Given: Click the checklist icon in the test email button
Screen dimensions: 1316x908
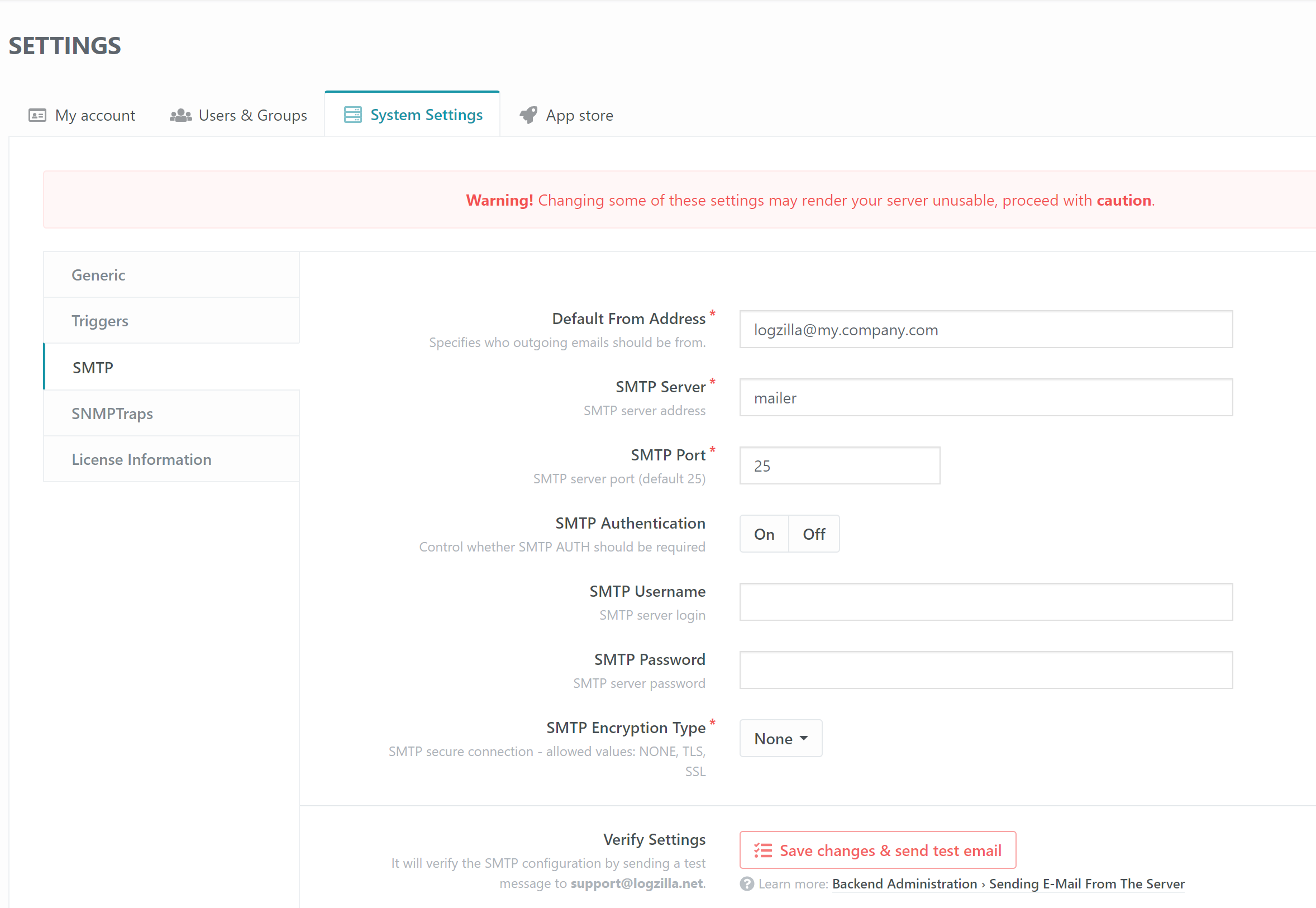Looking at the screenshot, I should (x=762, y=849).
